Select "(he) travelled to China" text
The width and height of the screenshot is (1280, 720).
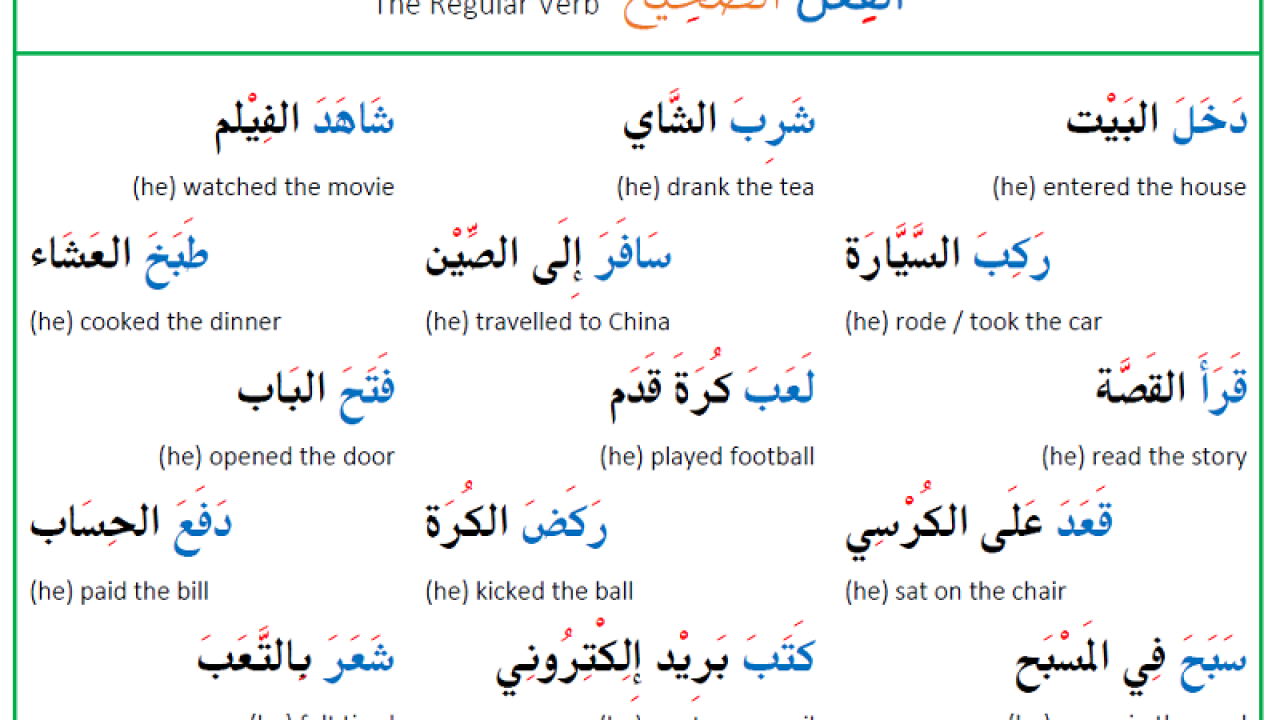click(547, 322)
